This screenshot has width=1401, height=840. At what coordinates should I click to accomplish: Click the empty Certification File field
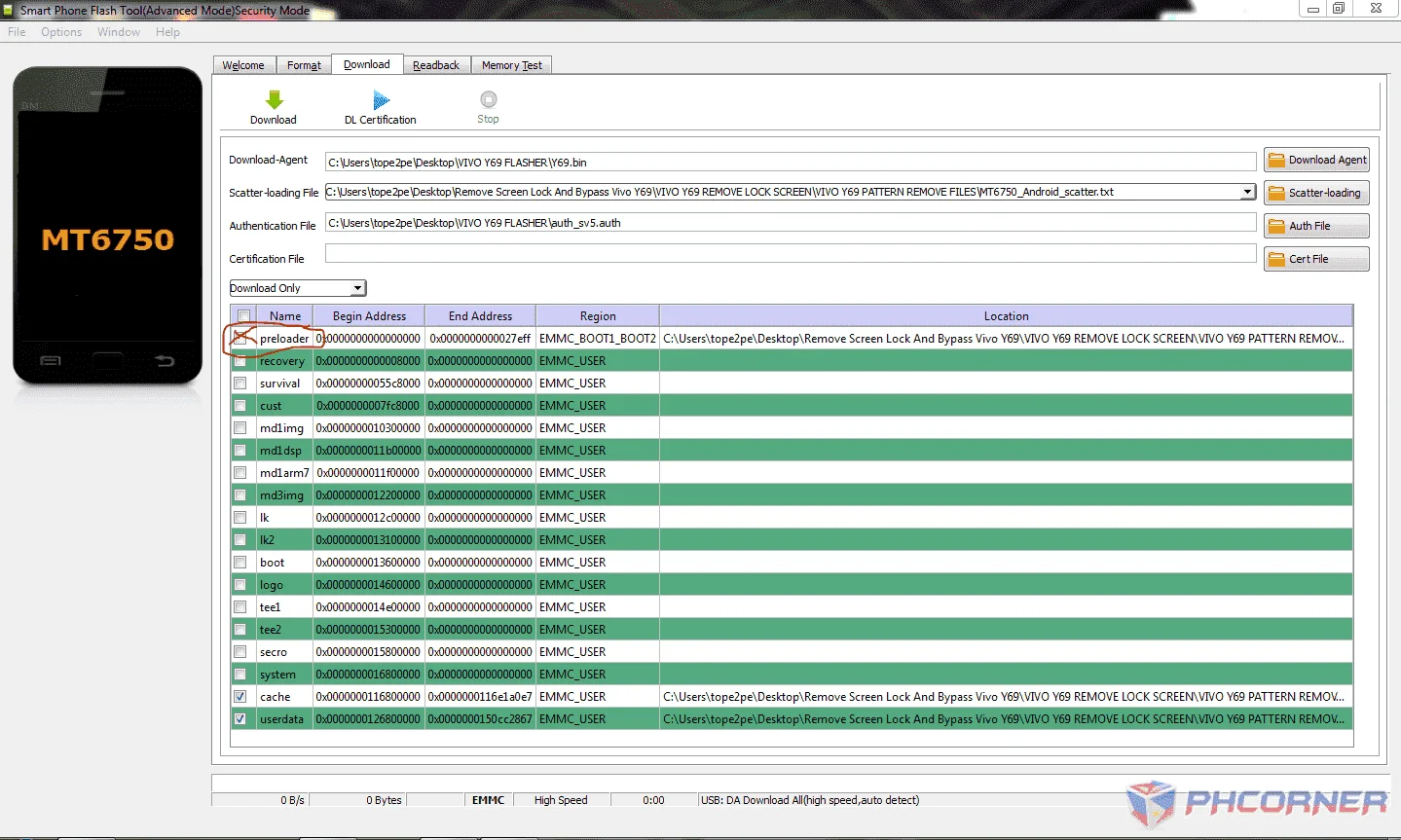click(x=791, y=253)
